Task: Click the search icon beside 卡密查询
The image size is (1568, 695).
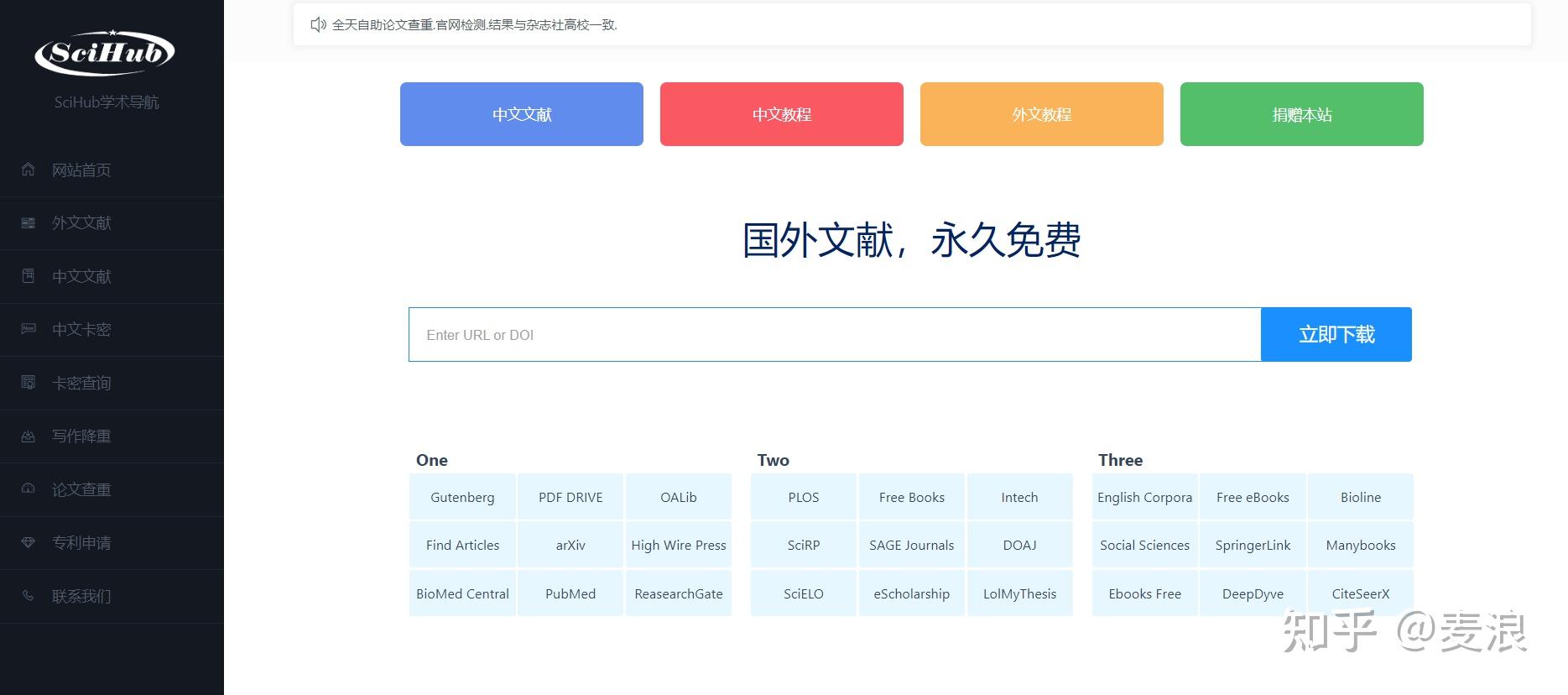Action: [x=28, y=383]
